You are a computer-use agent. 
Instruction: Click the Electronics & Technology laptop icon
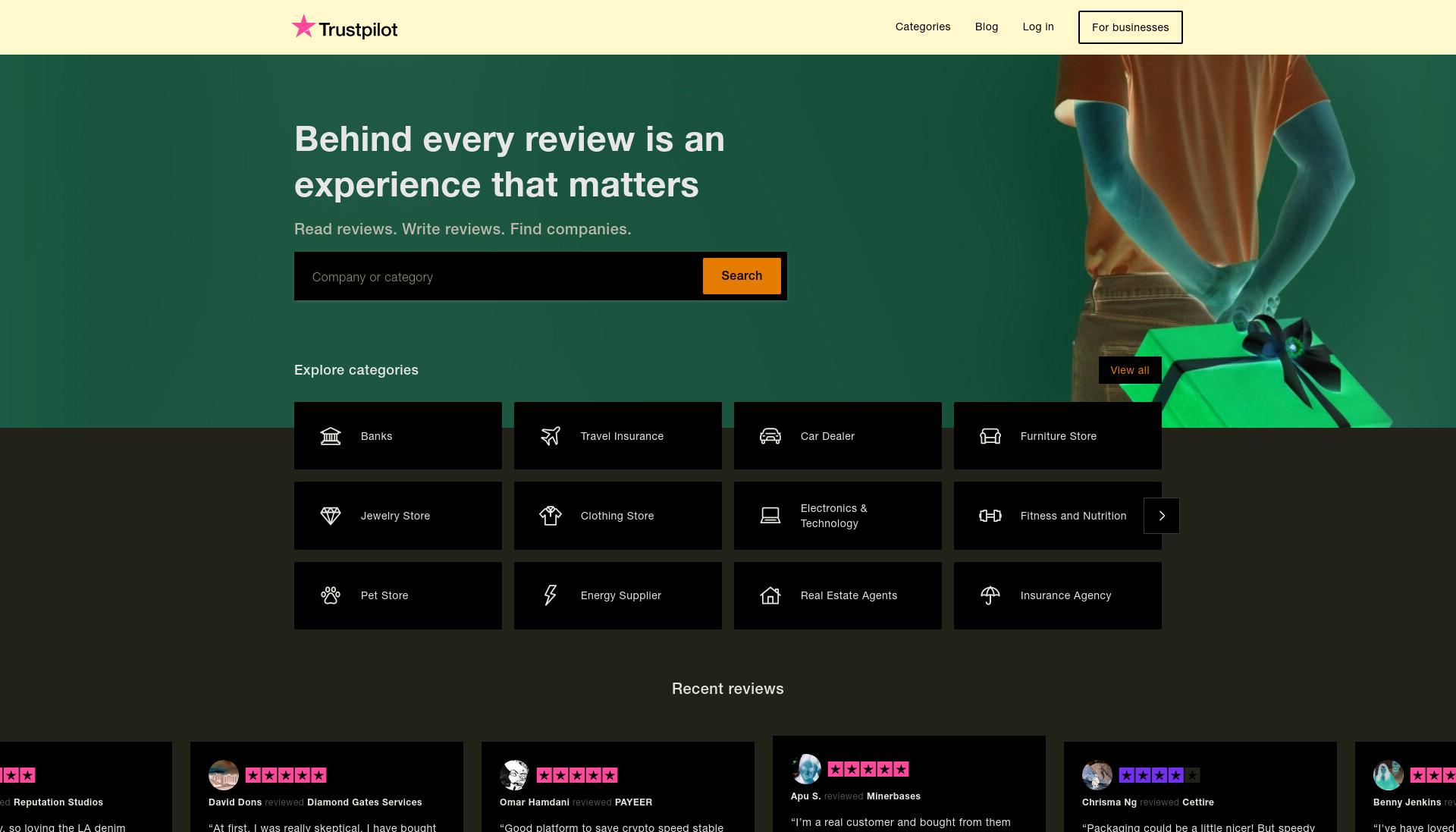770,516
